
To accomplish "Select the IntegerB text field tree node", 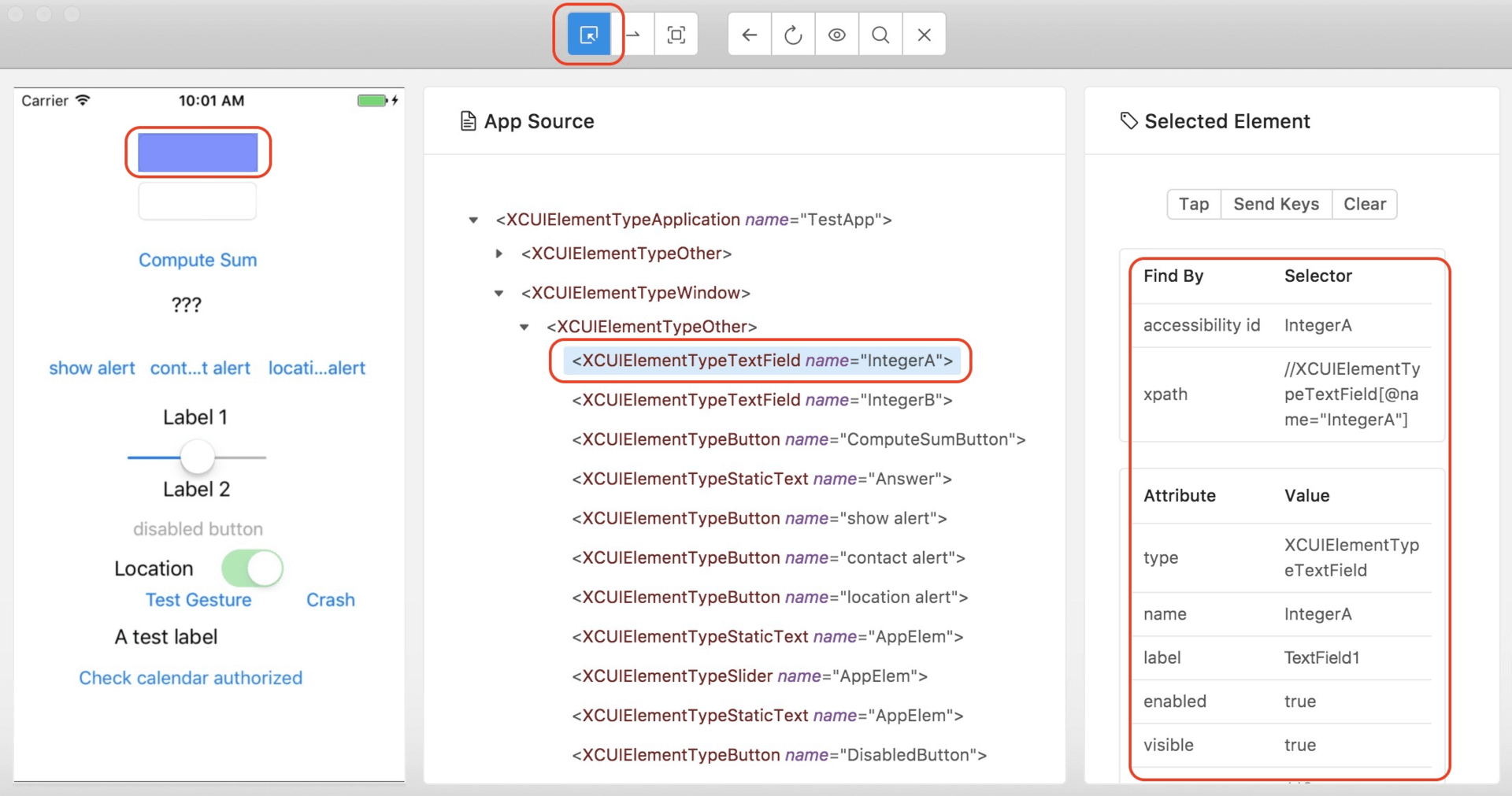I will [x=762, y=400].
